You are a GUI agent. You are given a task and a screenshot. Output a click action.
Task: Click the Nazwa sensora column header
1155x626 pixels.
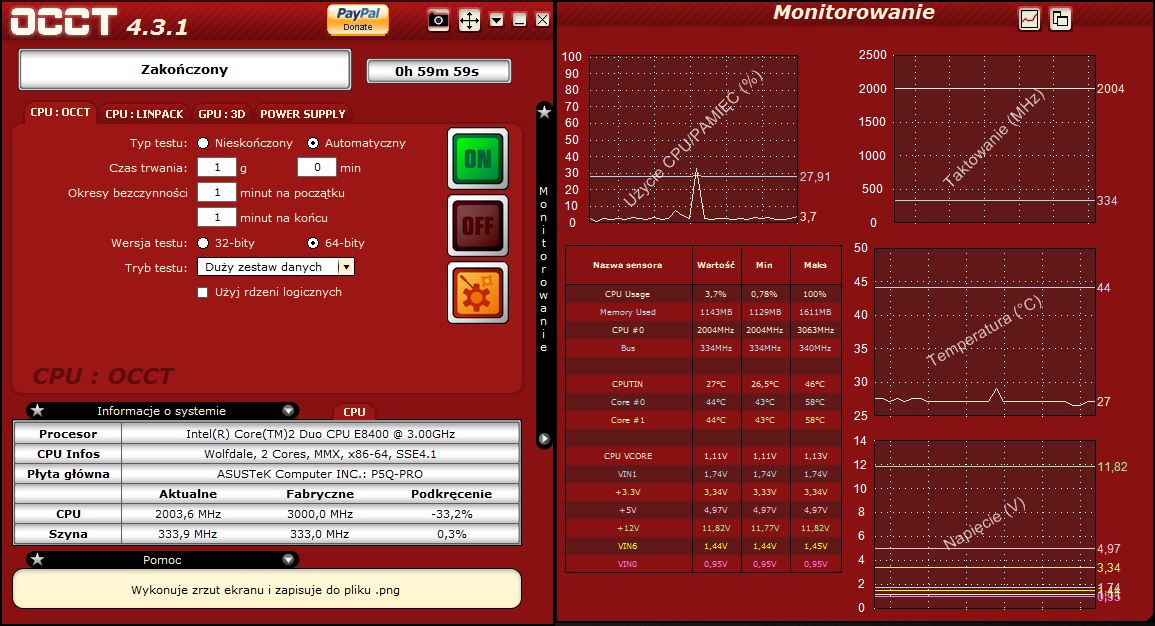tap(628, 265)
